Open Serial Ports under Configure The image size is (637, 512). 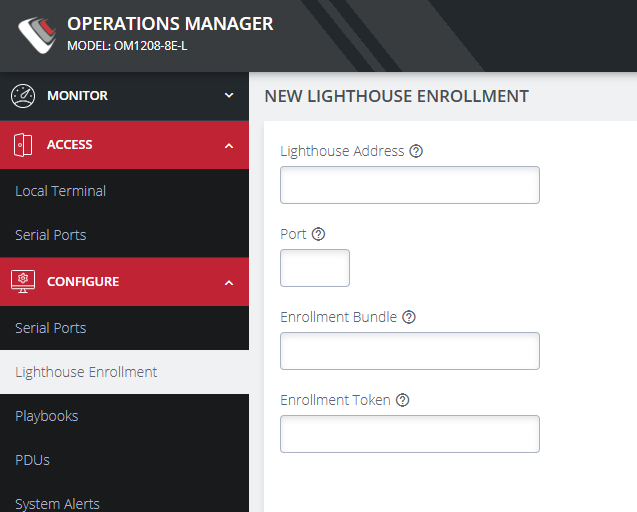point(124,328)
